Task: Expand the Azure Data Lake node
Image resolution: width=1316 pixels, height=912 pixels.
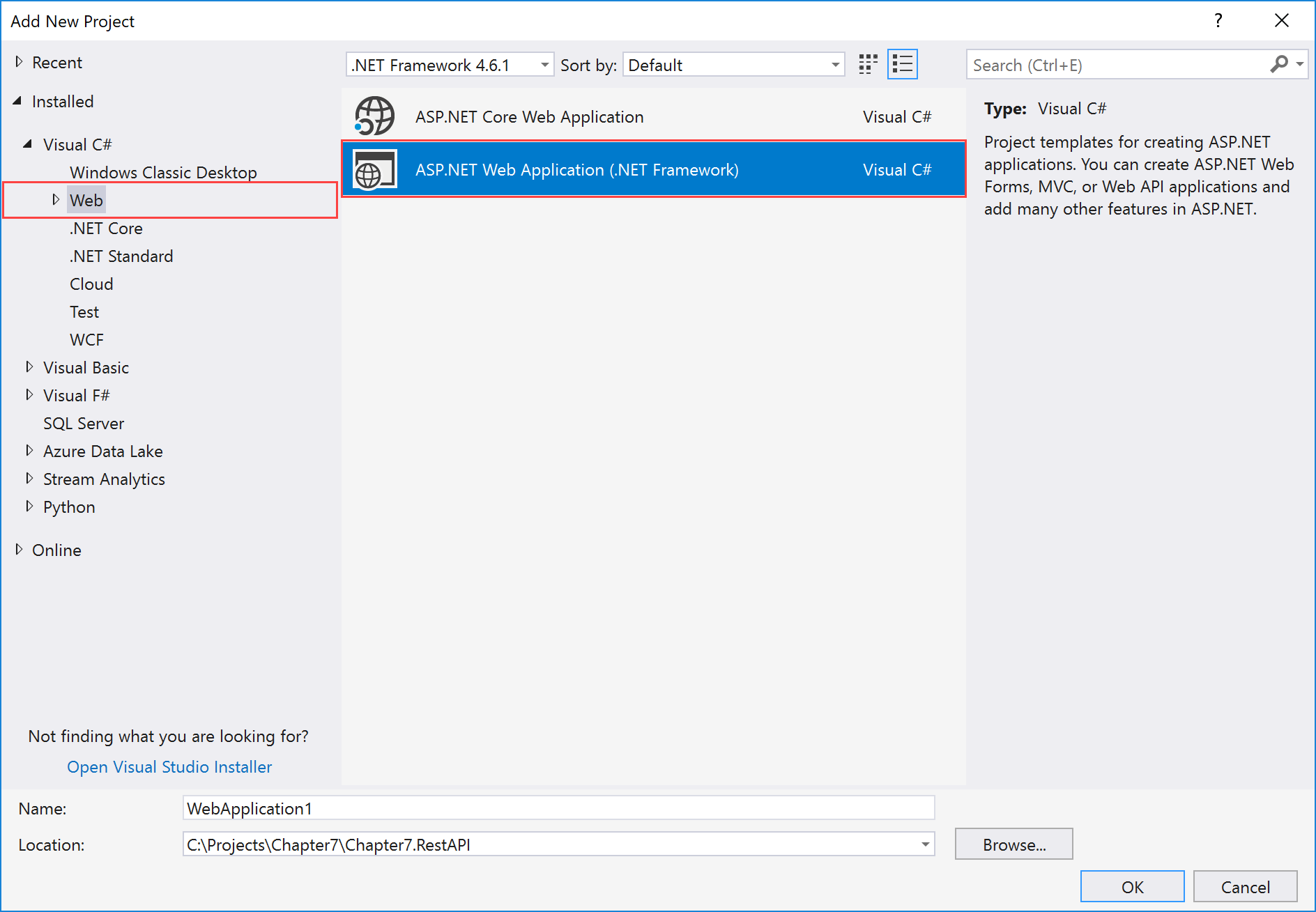Action: point(29,450)
